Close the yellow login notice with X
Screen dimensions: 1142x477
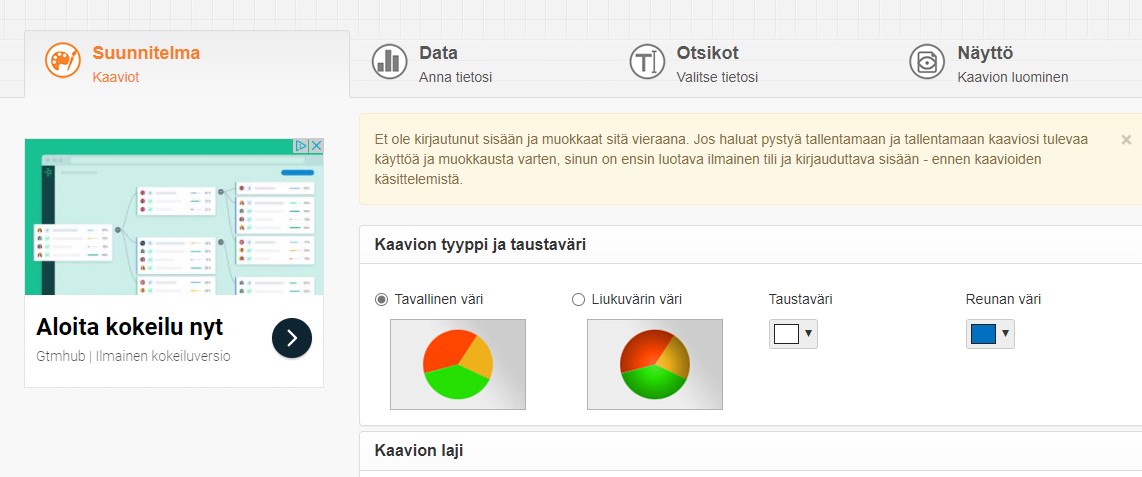point(1126,139)
